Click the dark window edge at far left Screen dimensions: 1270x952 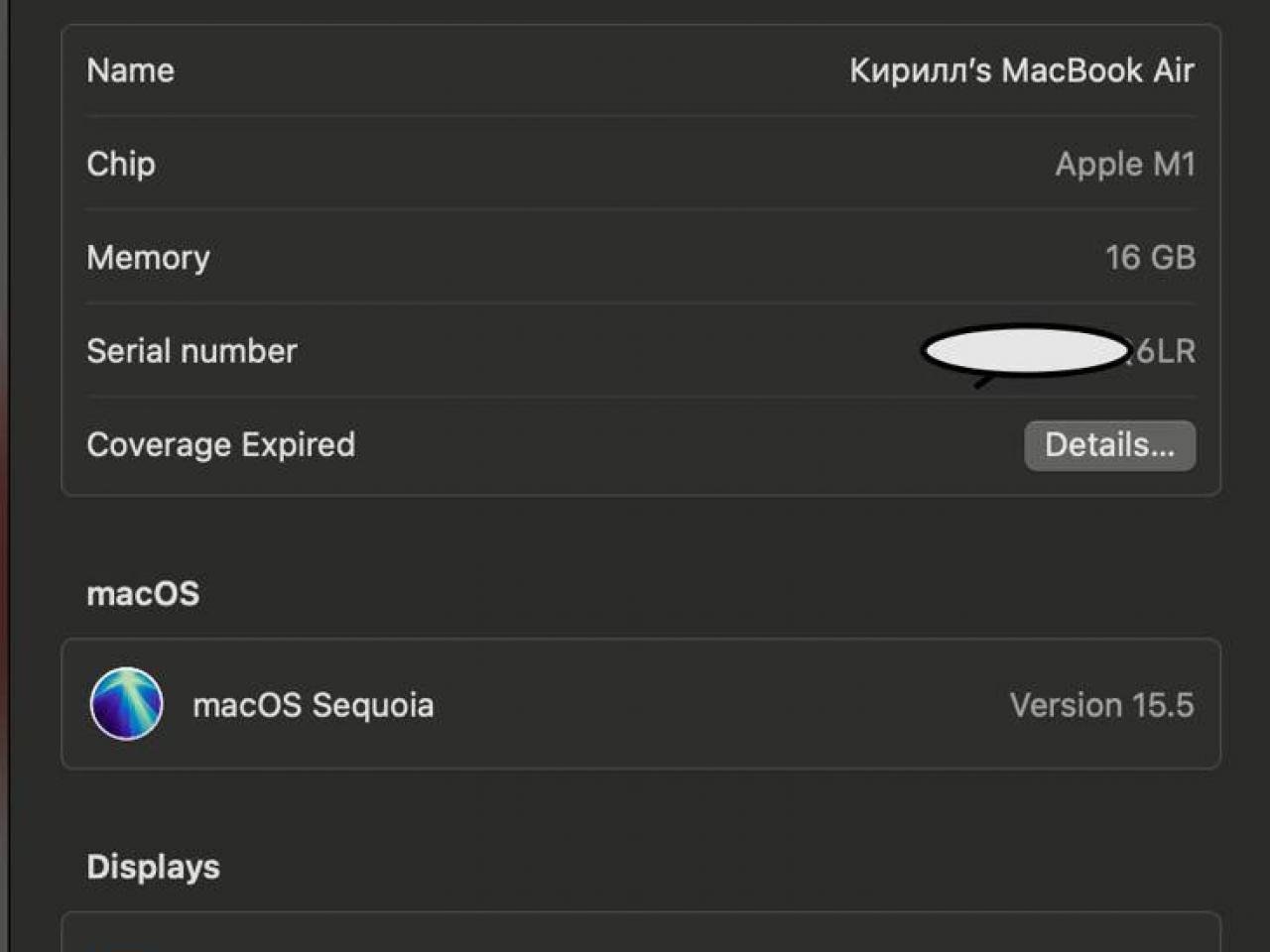pos(5,476)
